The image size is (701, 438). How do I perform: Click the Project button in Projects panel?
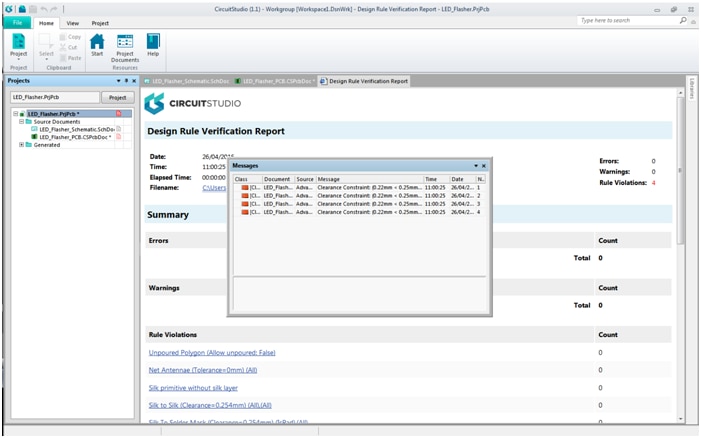(x=117, y=98)
